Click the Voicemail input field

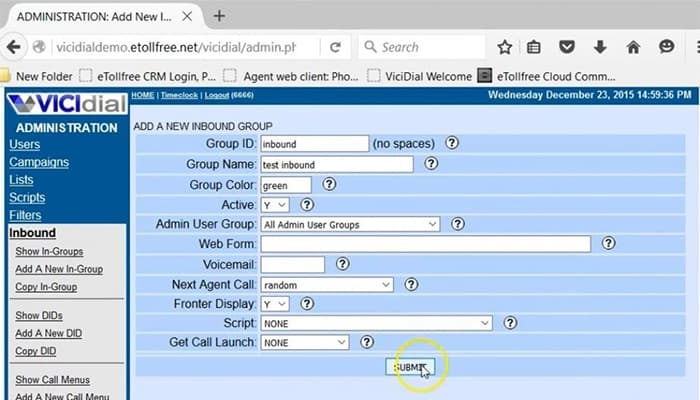(x=292, y=264)
